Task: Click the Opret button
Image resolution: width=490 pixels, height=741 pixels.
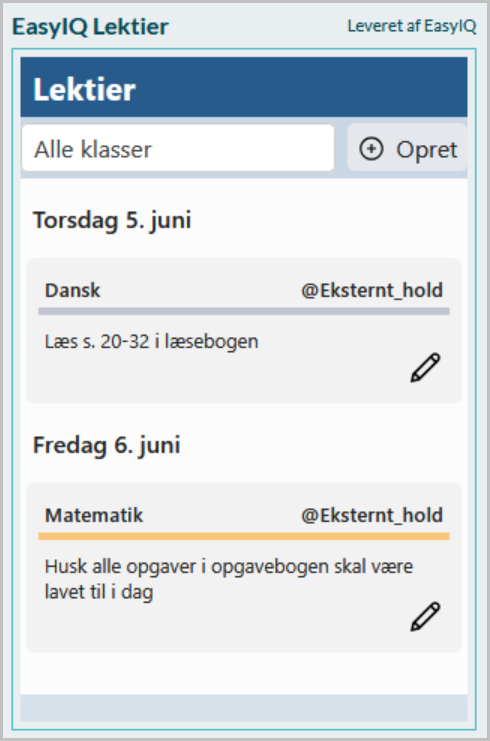Action: [x=407, y=147]
